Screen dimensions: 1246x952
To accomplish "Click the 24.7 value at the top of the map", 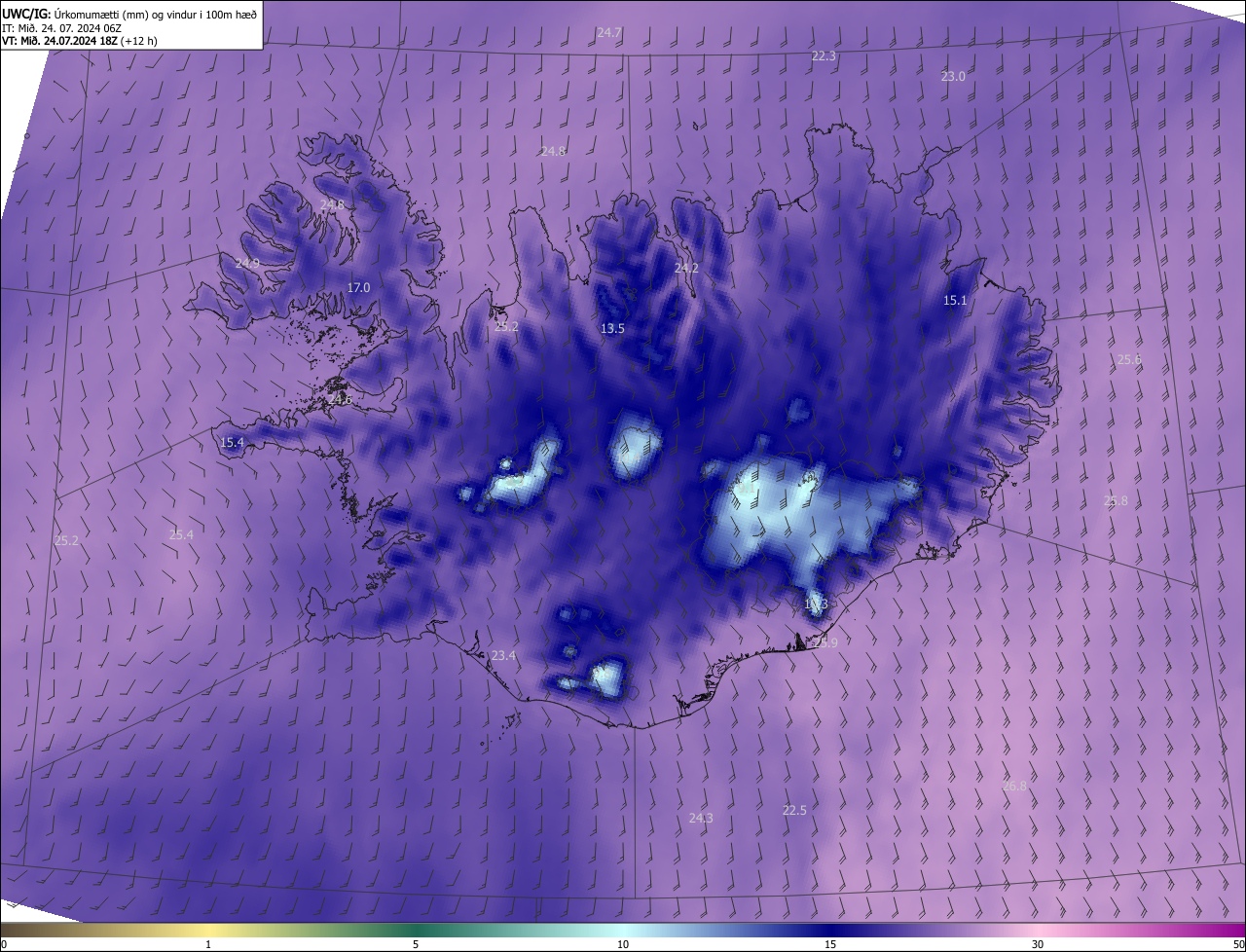I will 609,33.
